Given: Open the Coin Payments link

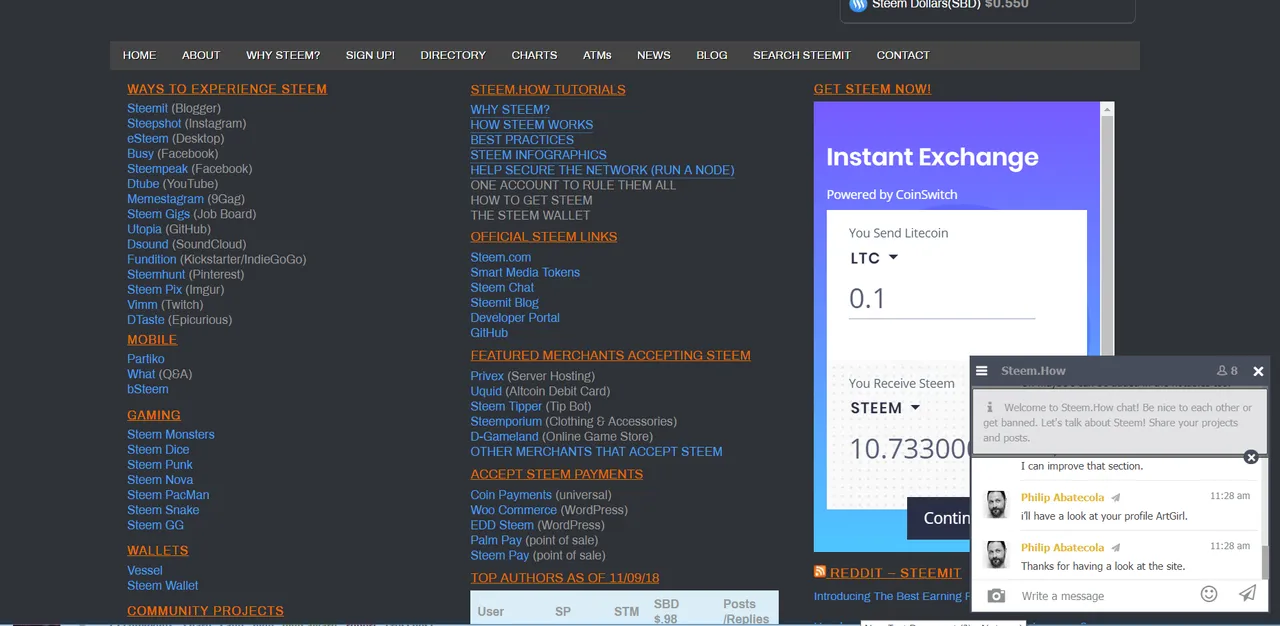Looking at the screenshot, I should click(511, 495).
